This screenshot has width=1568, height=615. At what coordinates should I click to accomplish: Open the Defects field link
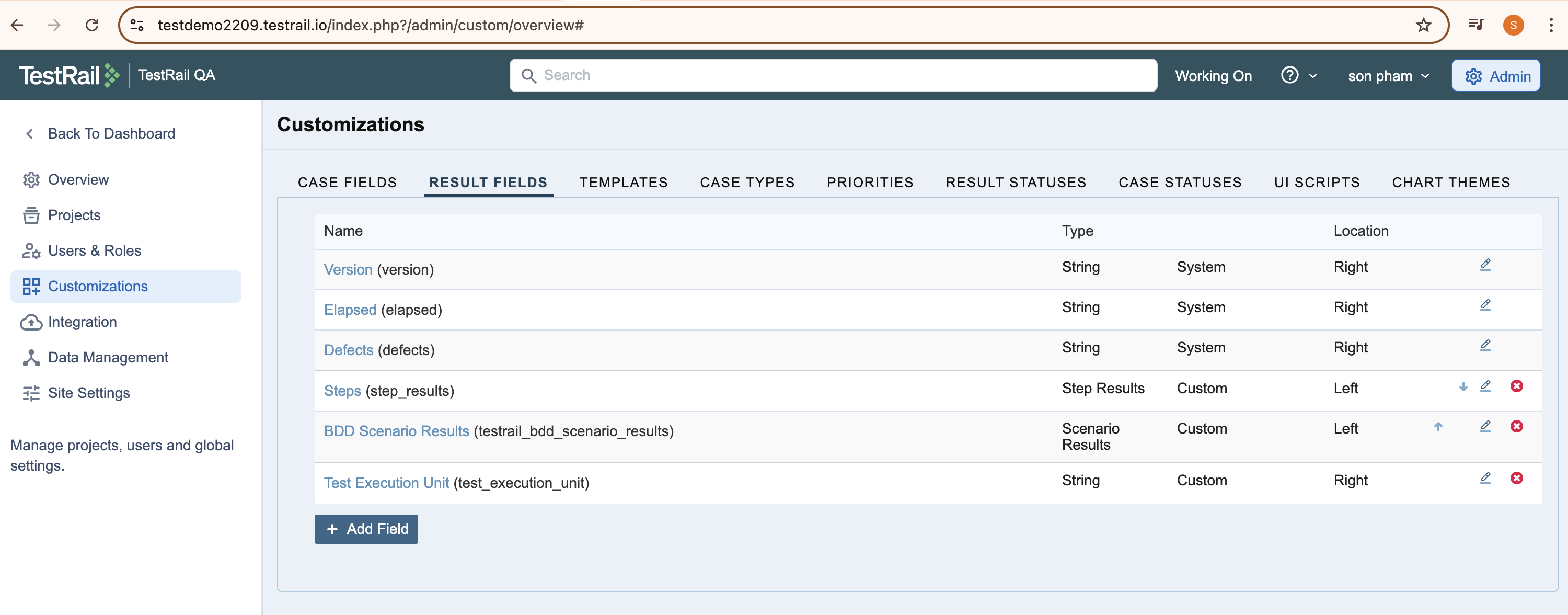(348, 349)
